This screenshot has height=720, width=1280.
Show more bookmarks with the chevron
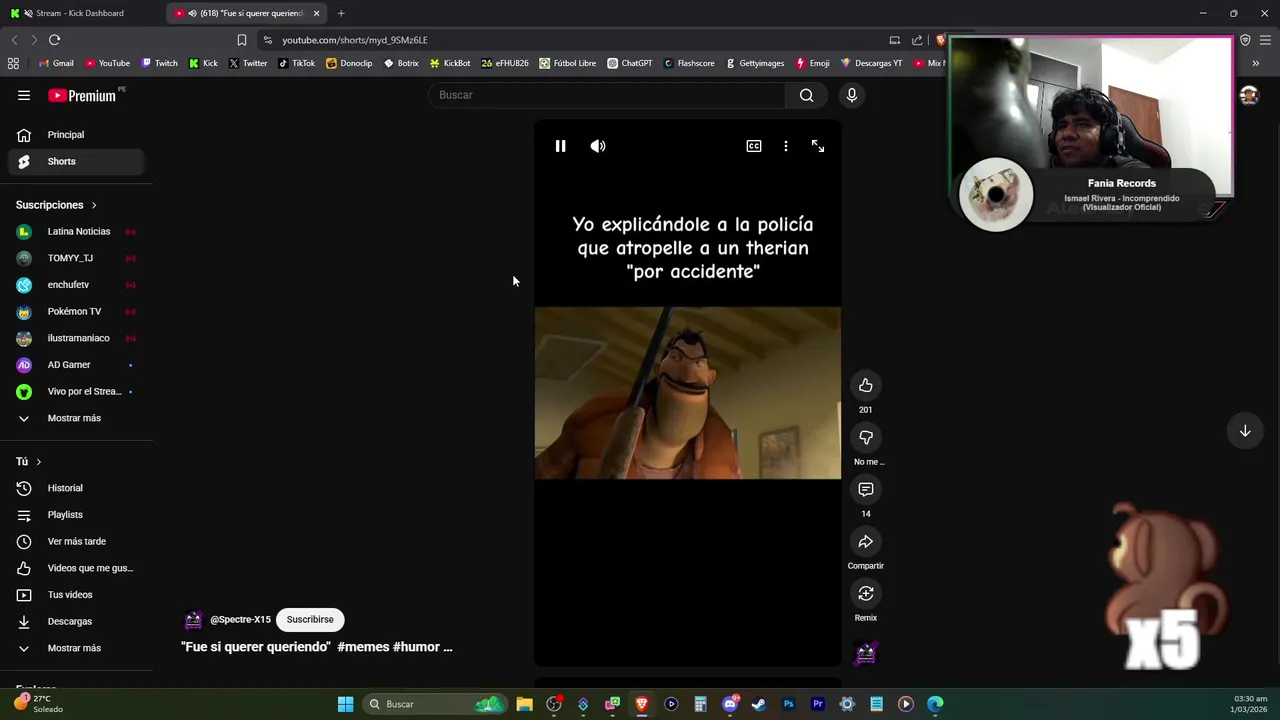tap(1256, 63)
